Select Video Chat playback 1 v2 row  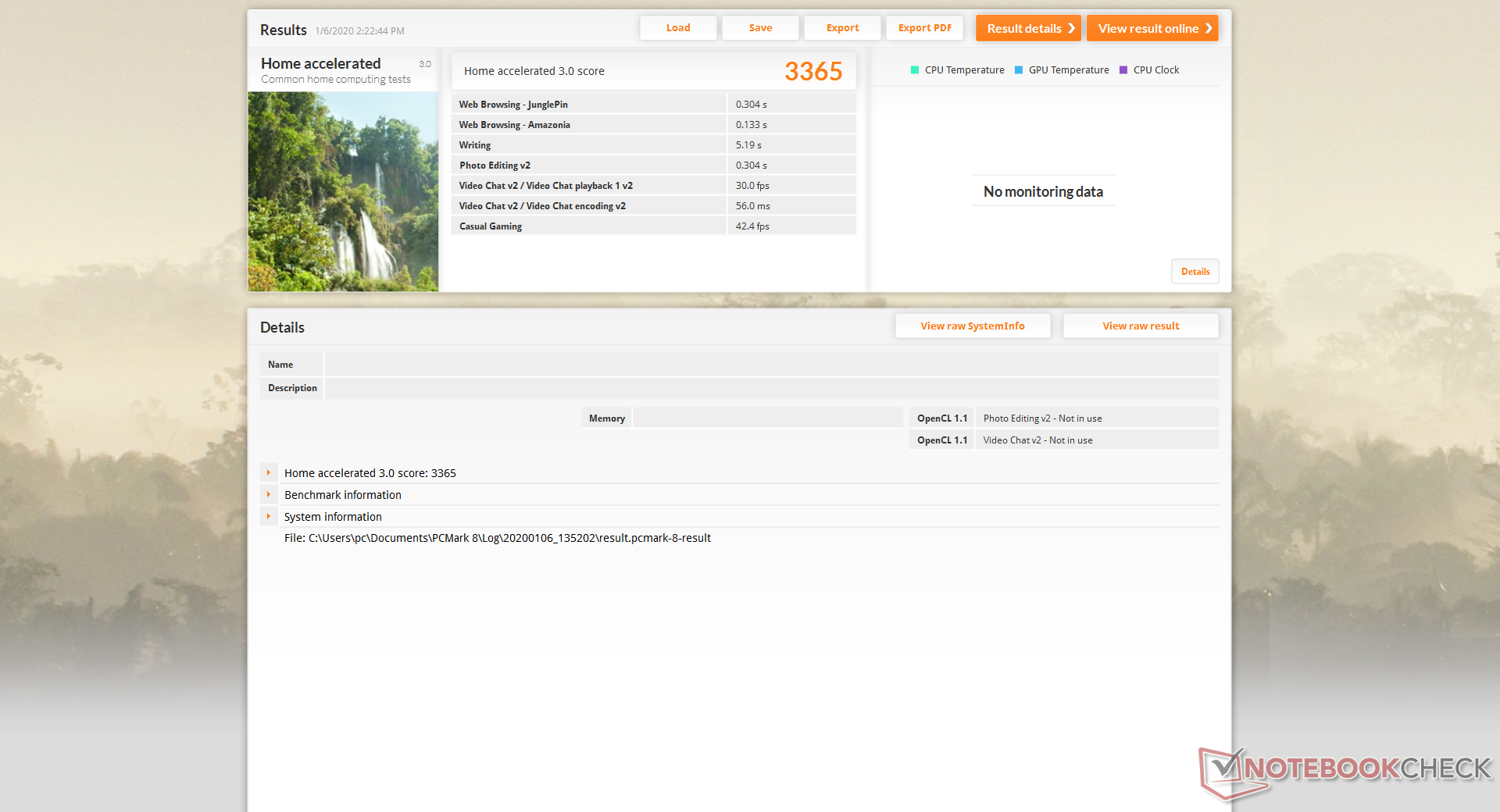[653, 186]
